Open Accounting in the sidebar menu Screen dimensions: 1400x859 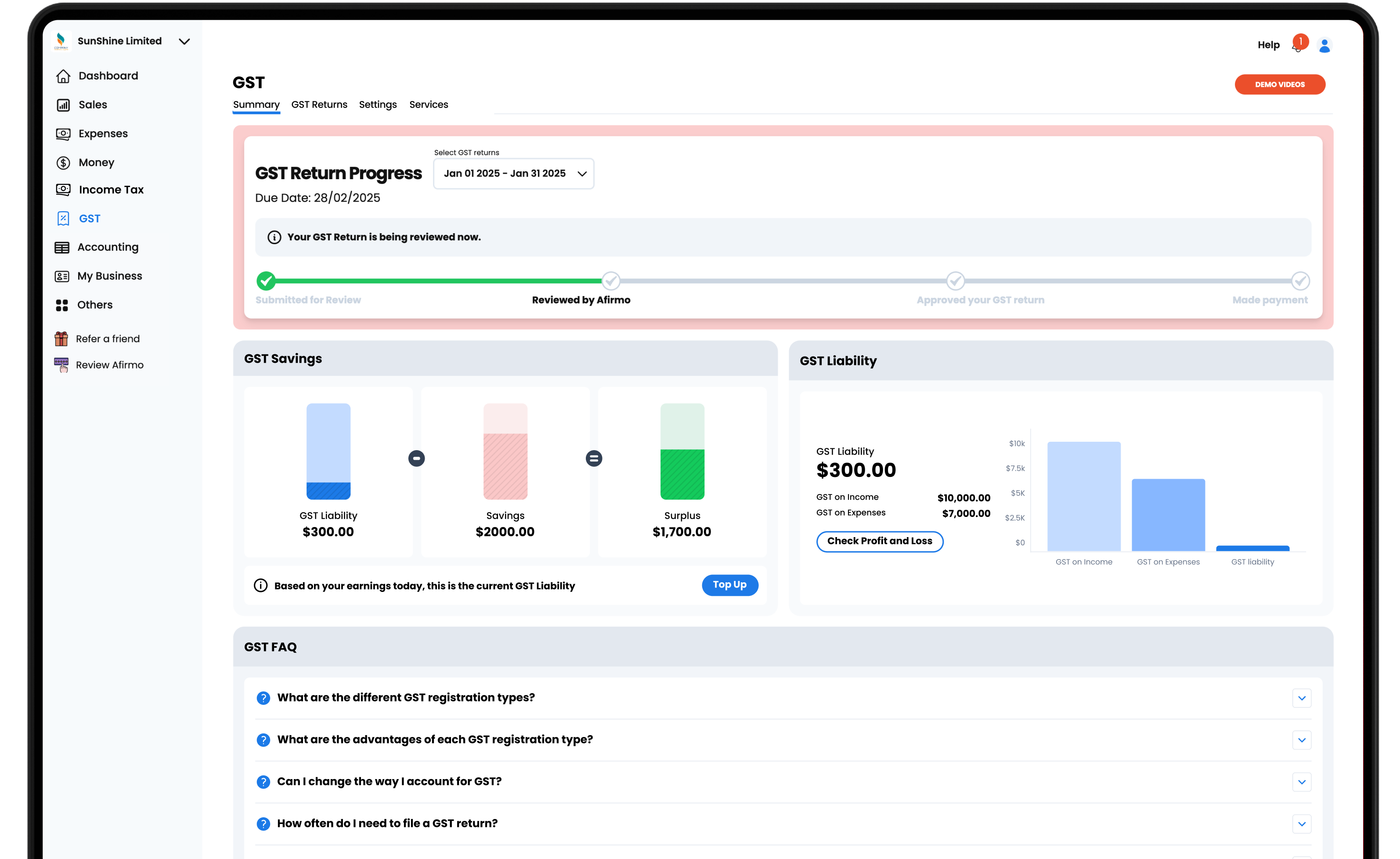(x=108, y=248)
